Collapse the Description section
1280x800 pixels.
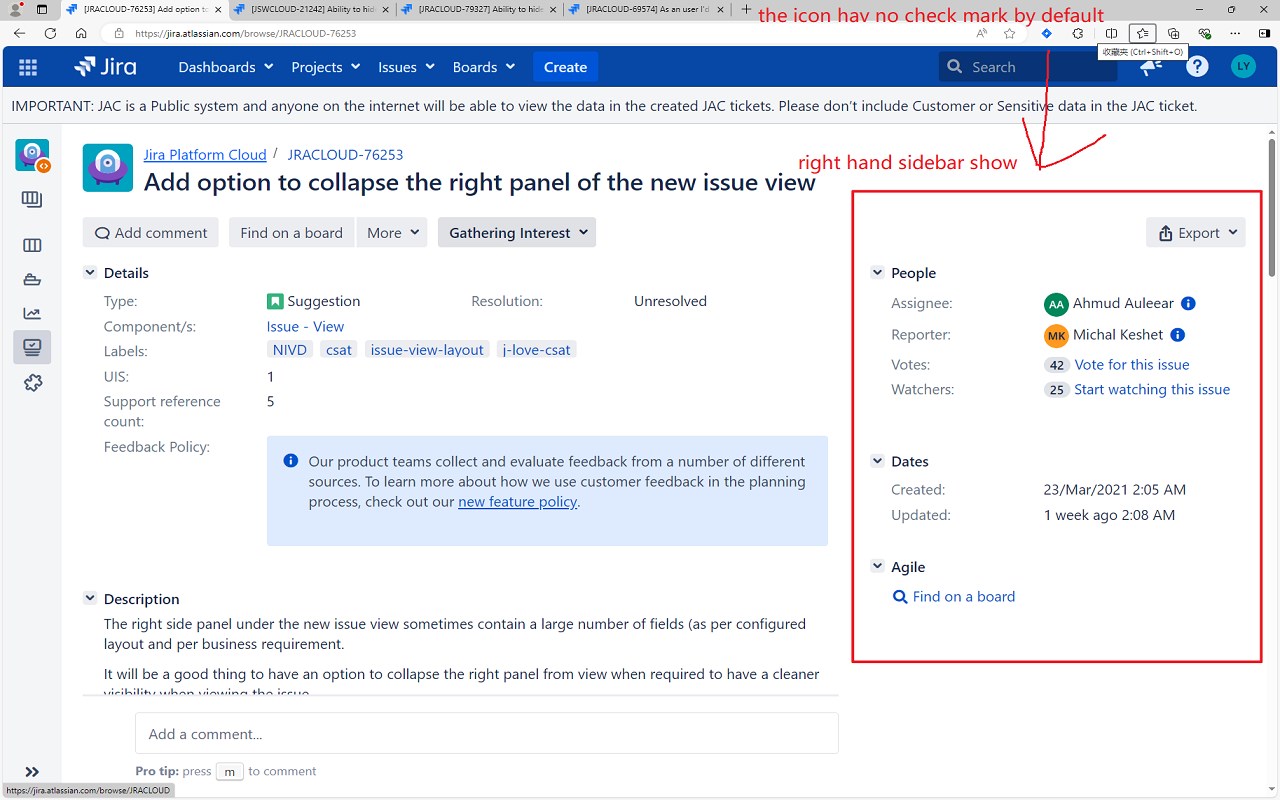(90, 599)
